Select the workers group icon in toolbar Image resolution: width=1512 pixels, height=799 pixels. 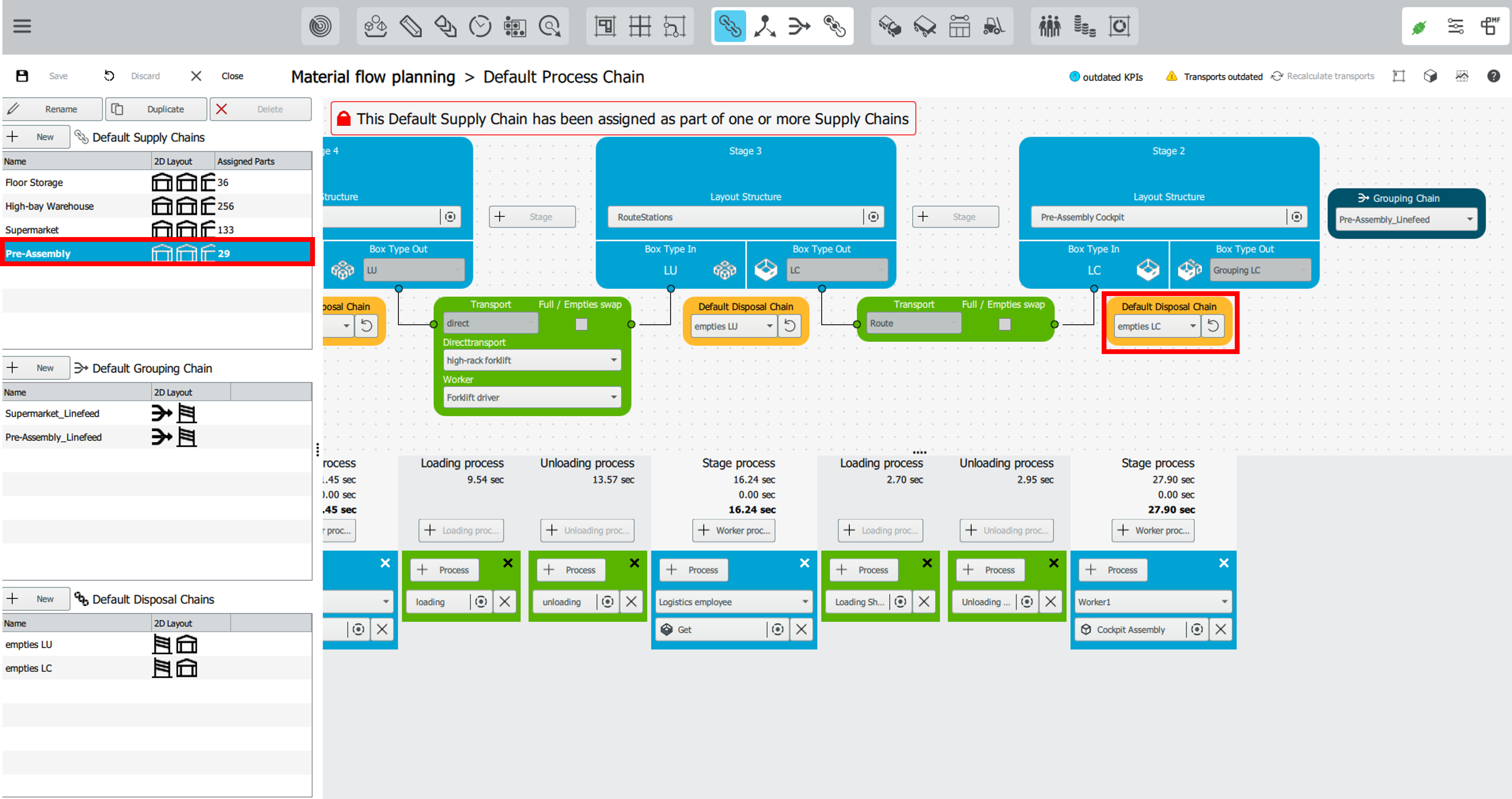(x=1050, y=26)
